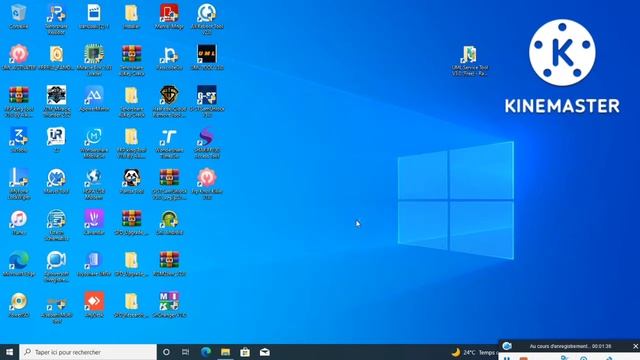Click the Taper ici pour rechercher search box
This screenshot has height=360, width=640.
click(x=88, y=352)
